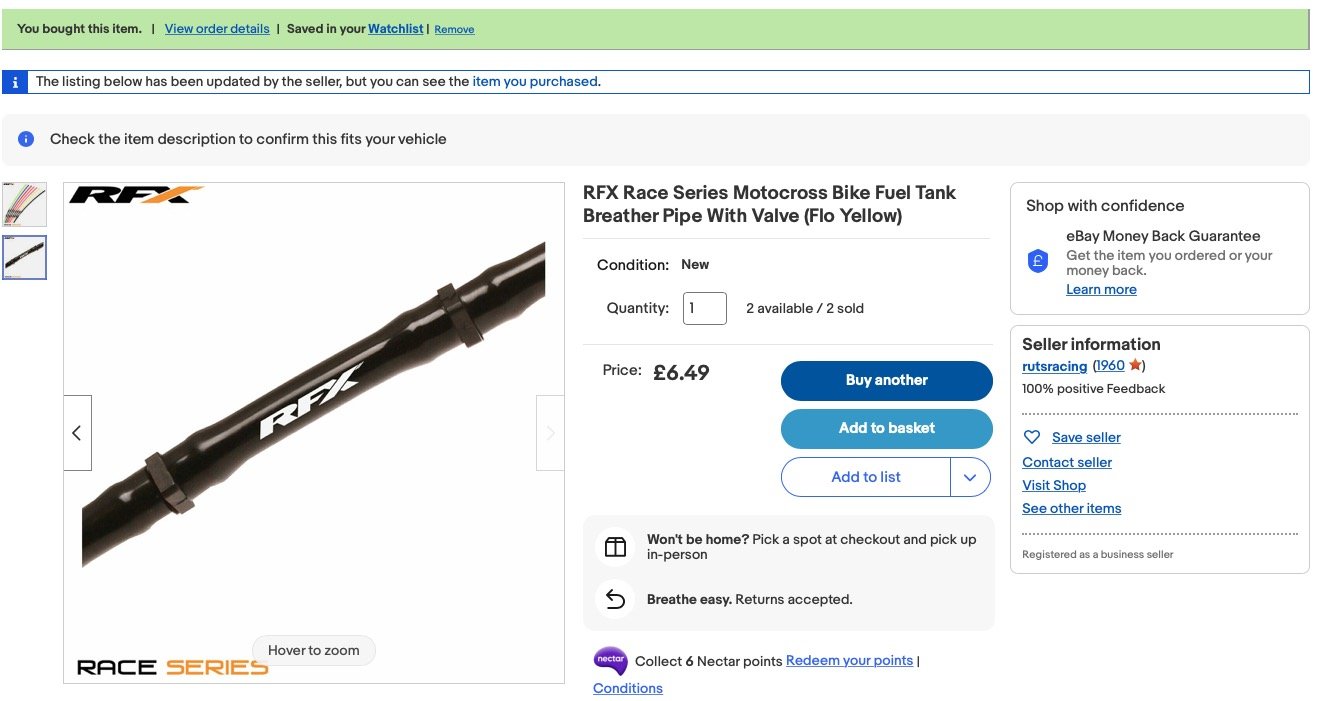Open the View order details link
The image size is (1318, 701).
coord(217,29)
